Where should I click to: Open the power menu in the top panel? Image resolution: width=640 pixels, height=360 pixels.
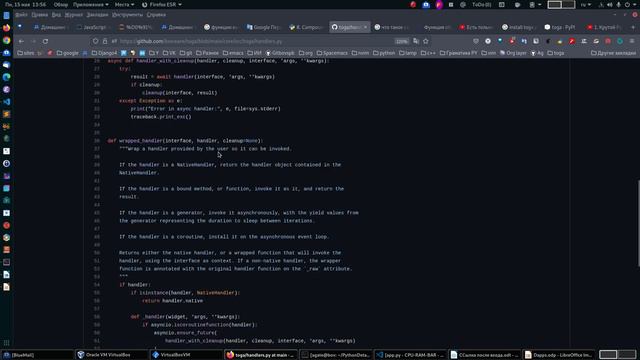(x=630, y=4)
